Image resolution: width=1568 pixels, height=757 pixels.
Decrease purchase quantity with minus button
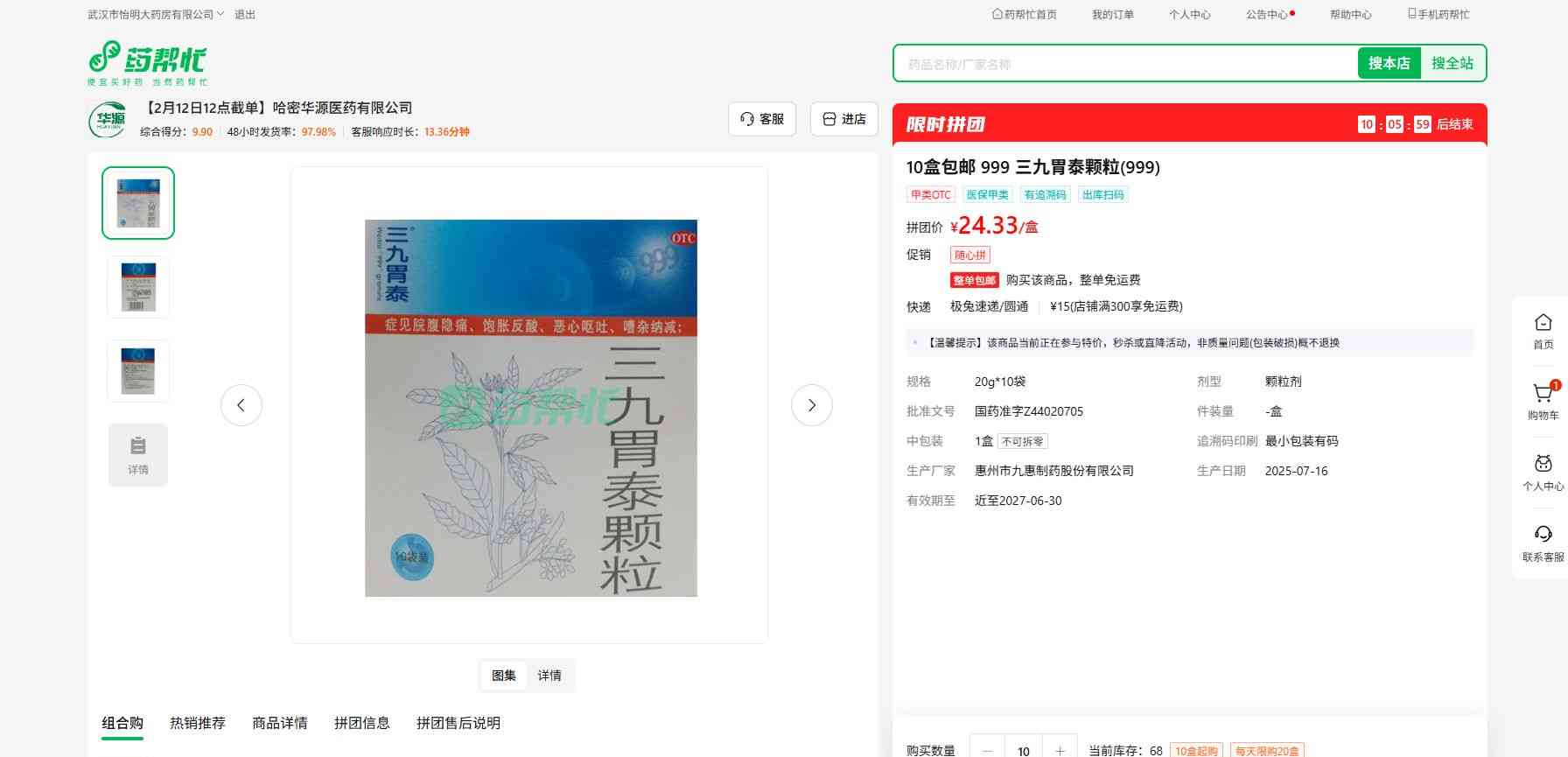pos(988,750)
